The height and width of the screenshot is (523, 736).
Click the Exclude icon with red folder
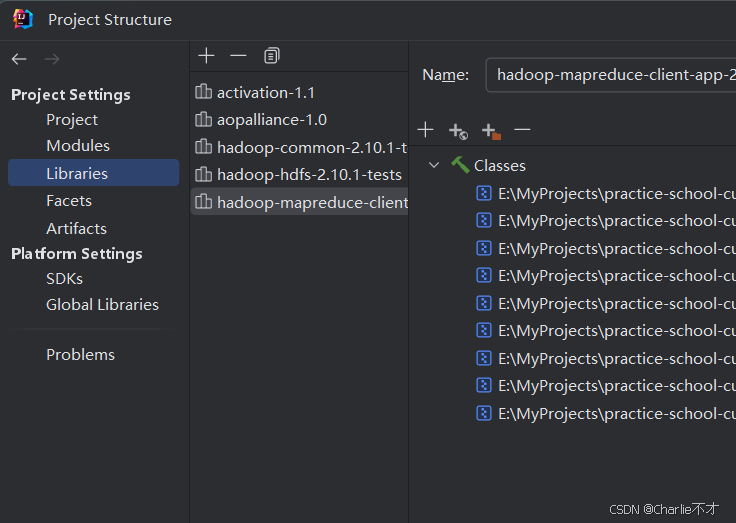point(490,130)
